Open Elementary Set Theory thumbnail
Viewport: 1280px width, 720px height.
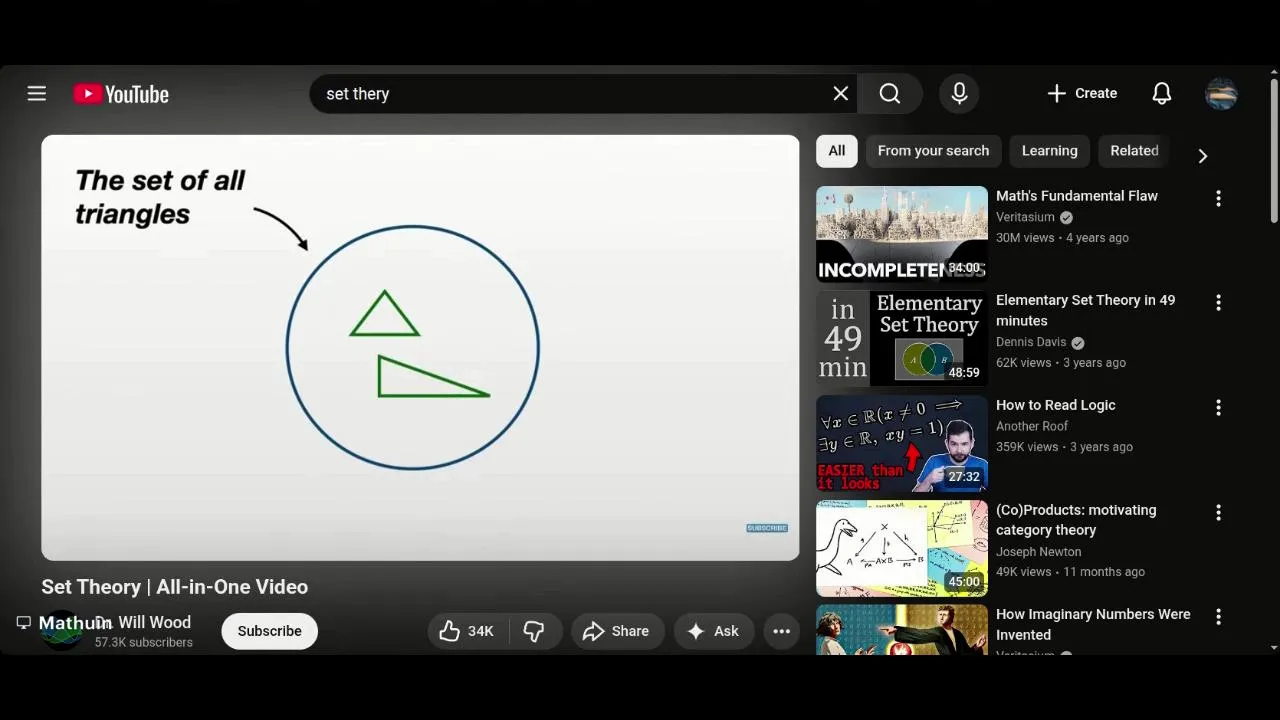point(902,339)
